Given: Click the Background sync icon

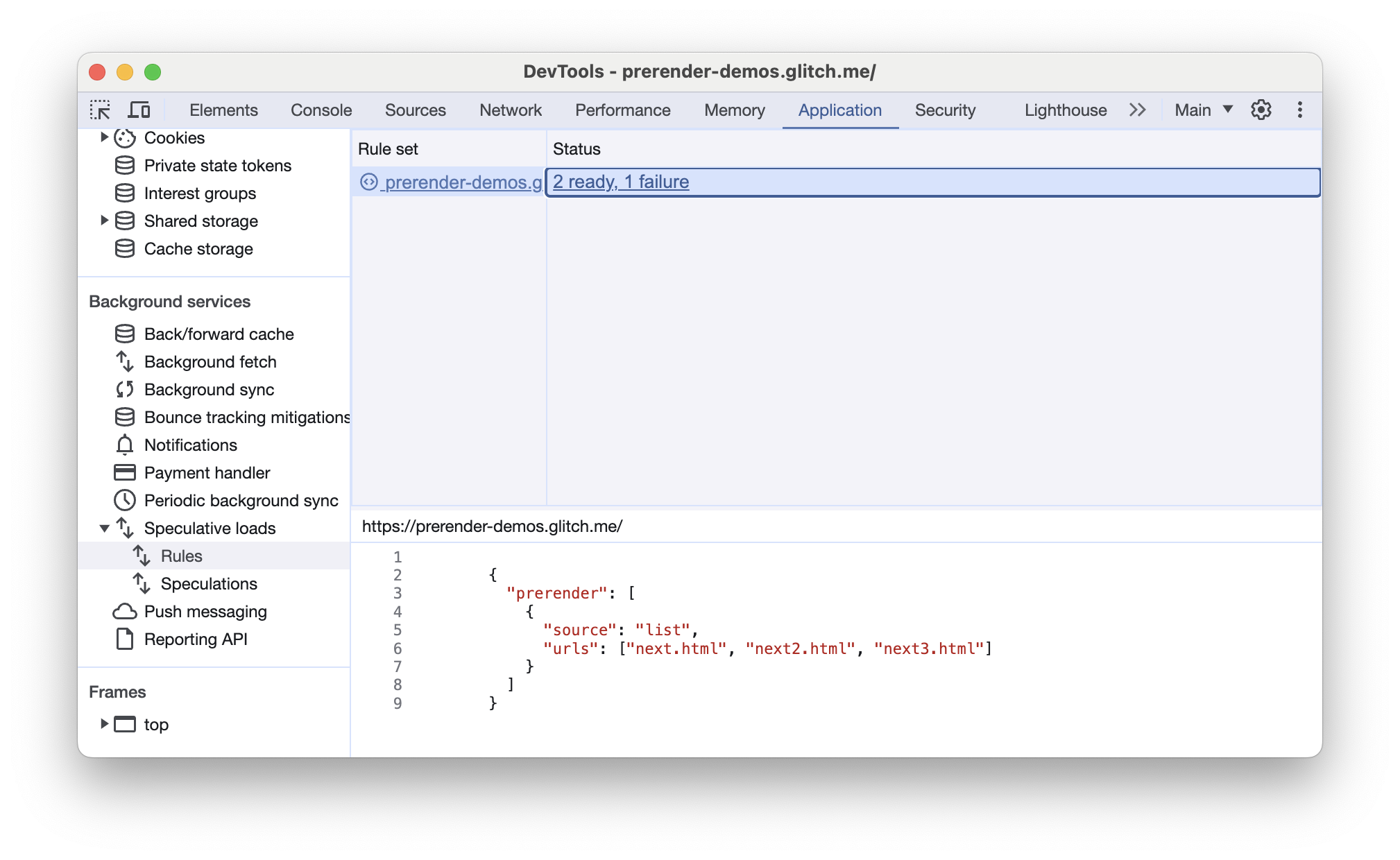Looking at the screenshot, I should 123,389.
